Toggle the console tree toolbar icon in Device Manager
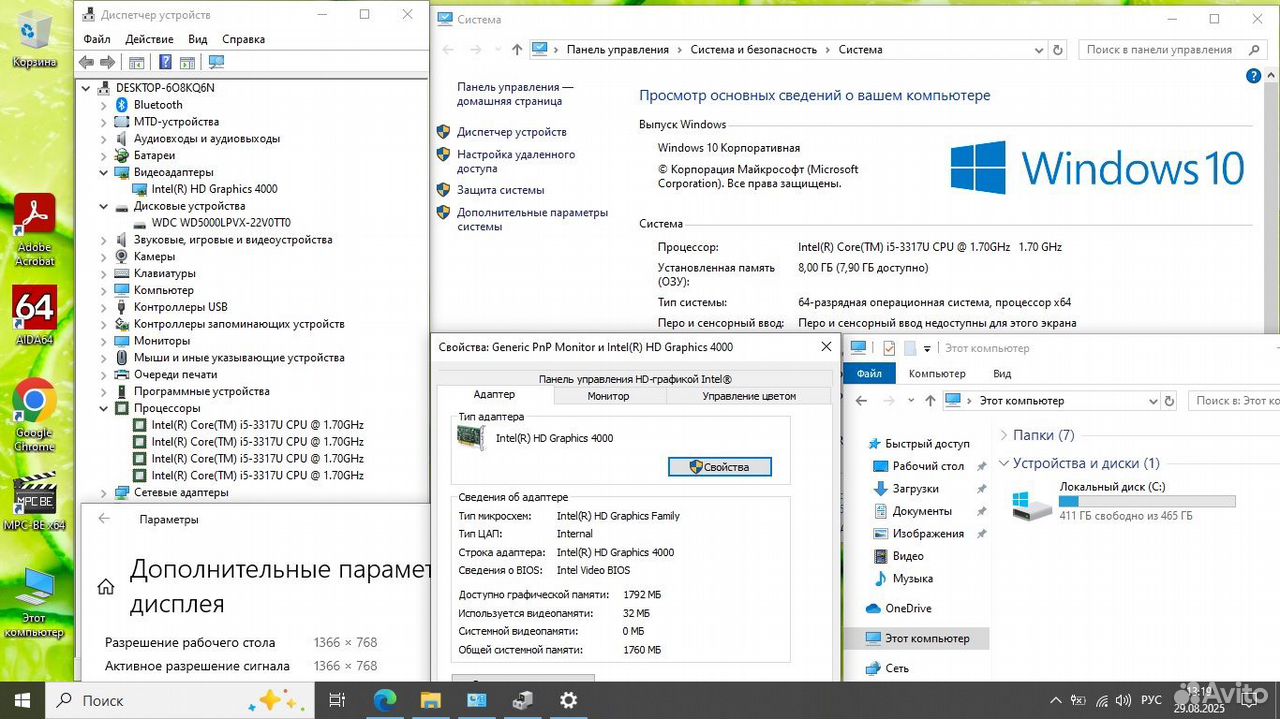Image resolution: width=1280 pixels, height=719 pixels. (137, 62)
